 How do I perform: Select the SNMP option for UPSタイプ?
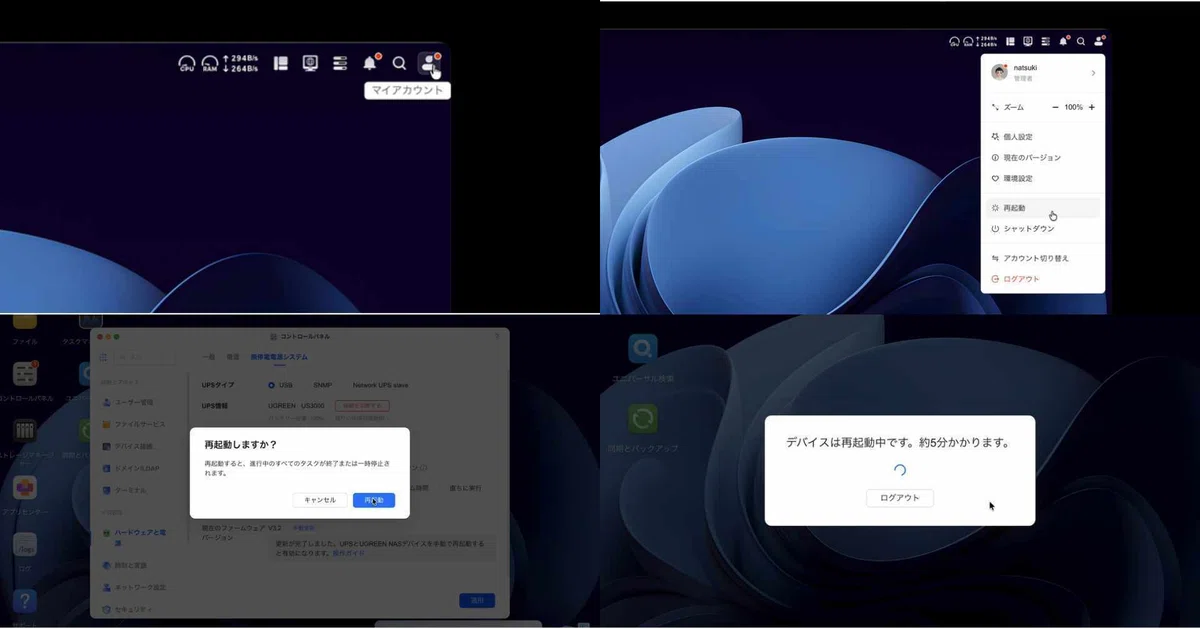coord(322,385)
